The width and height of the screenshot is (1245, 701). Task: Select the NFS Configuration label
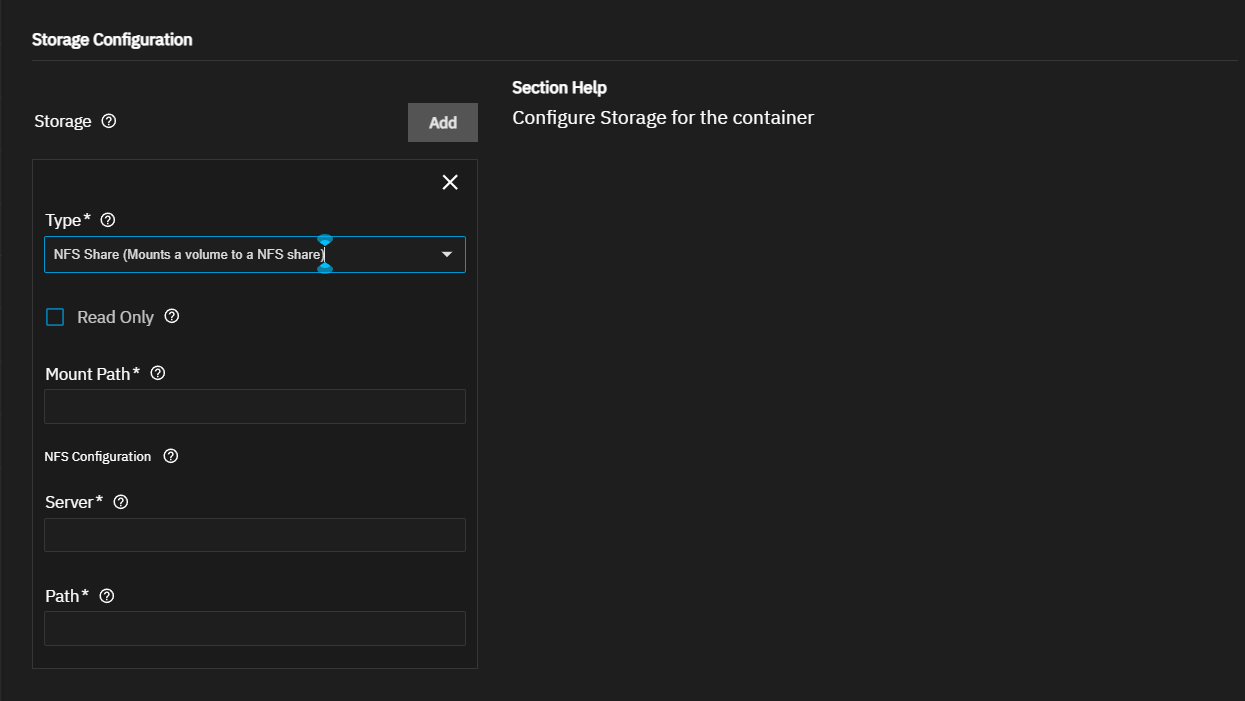tap(98, 457)
